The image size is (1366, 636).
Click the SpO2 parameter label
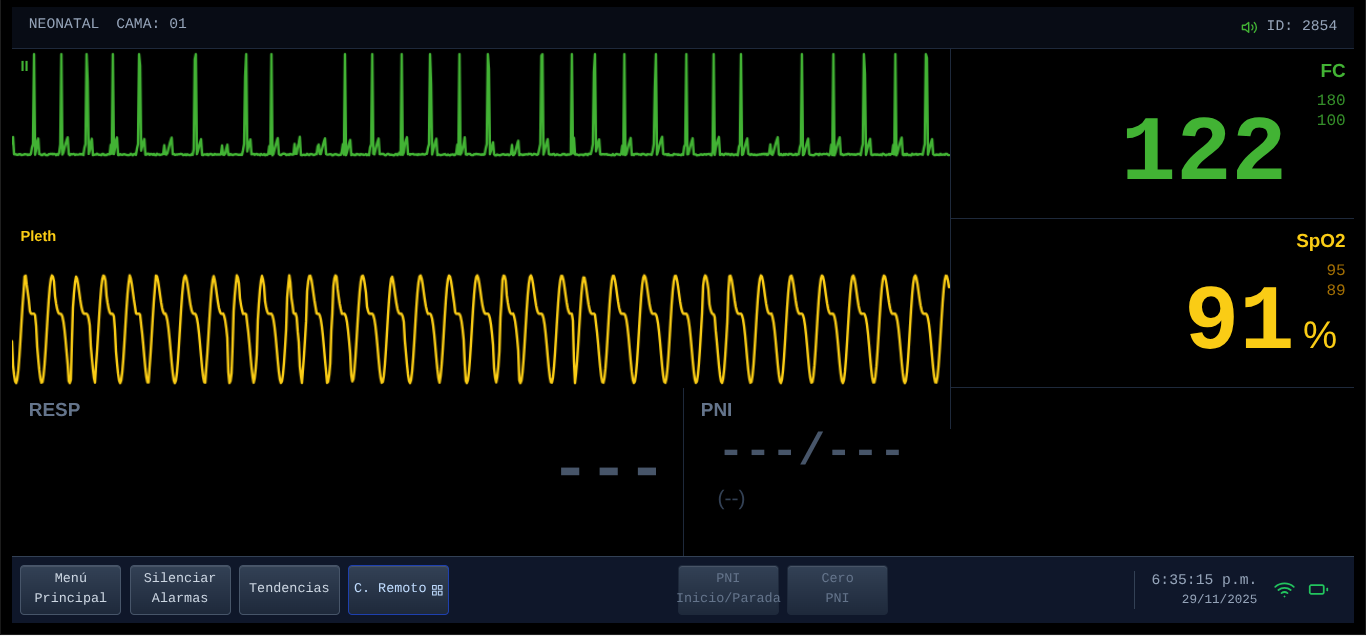(x=1320, y=241)
